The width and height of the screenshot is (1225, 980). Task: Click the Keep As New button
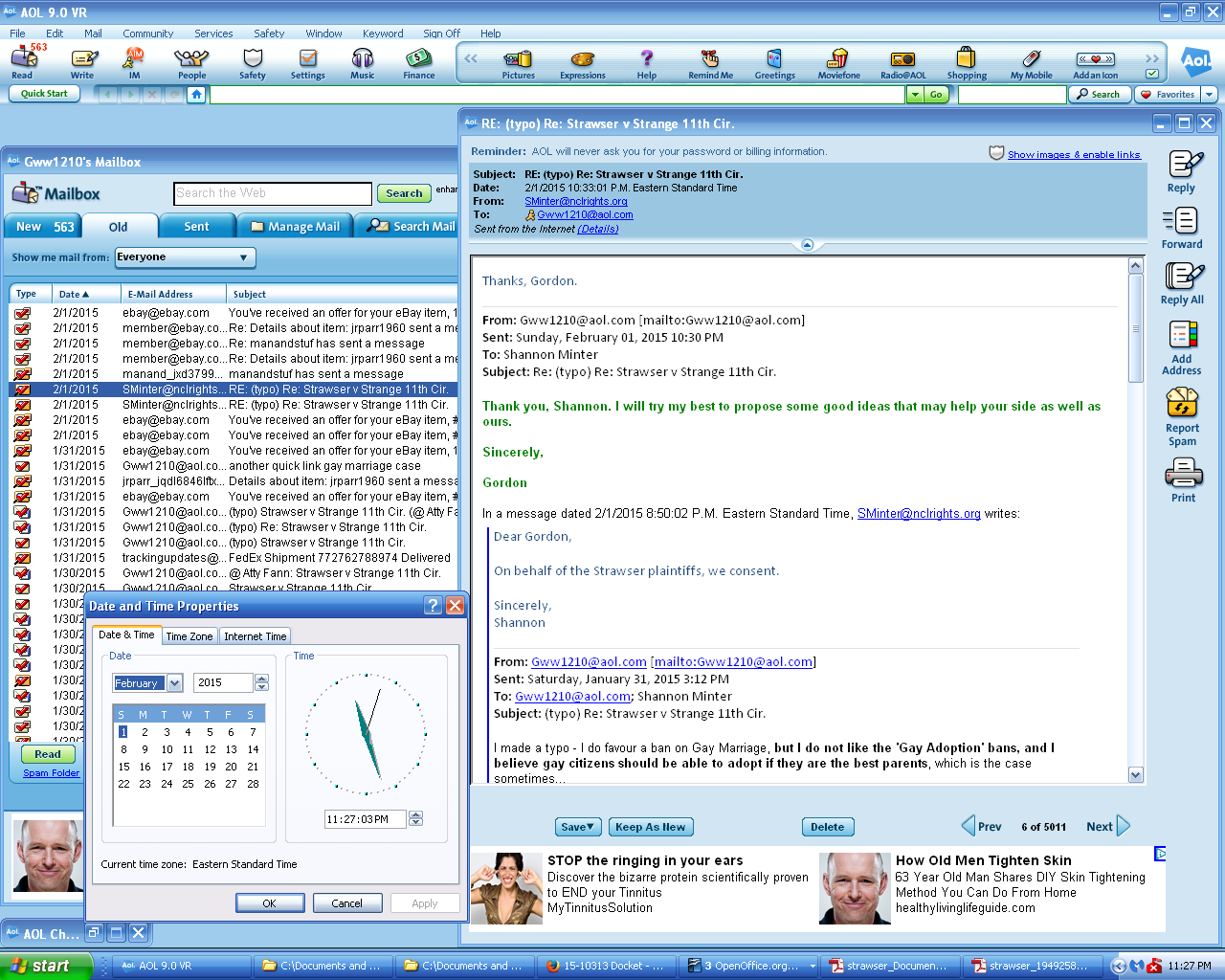click(x=651, y=827)
